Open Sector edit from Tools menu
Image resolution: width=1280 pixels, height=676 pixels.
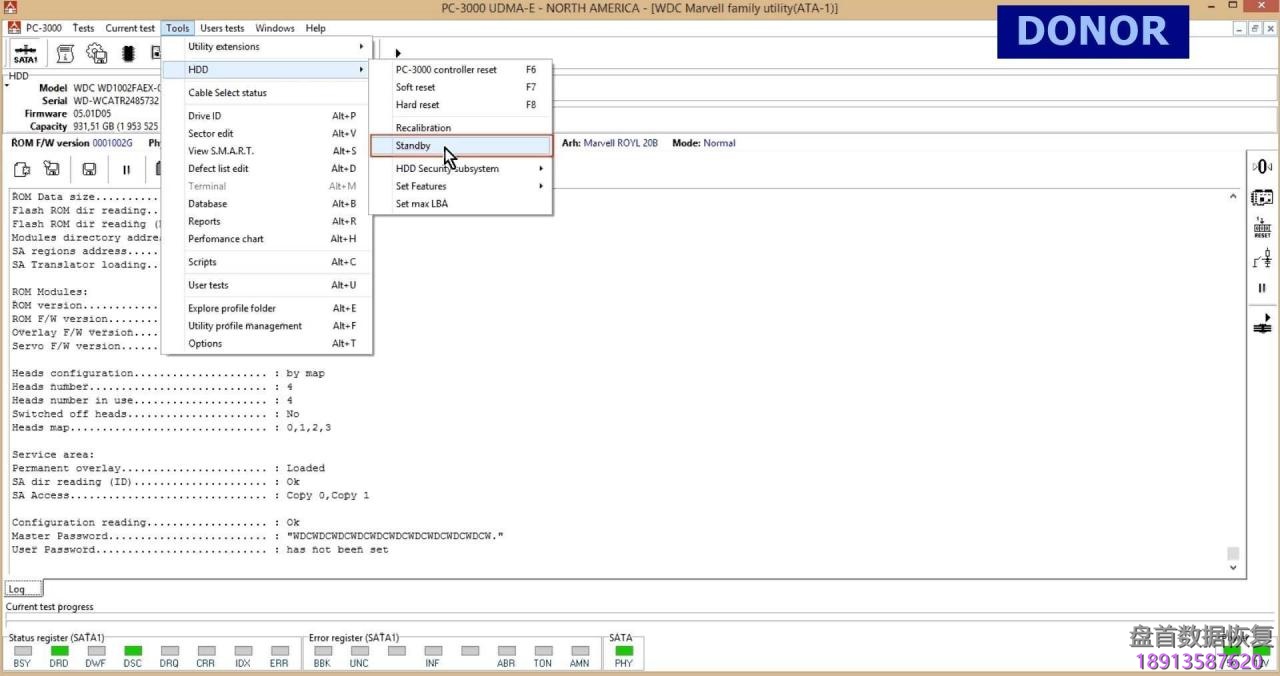pos(210,133)
